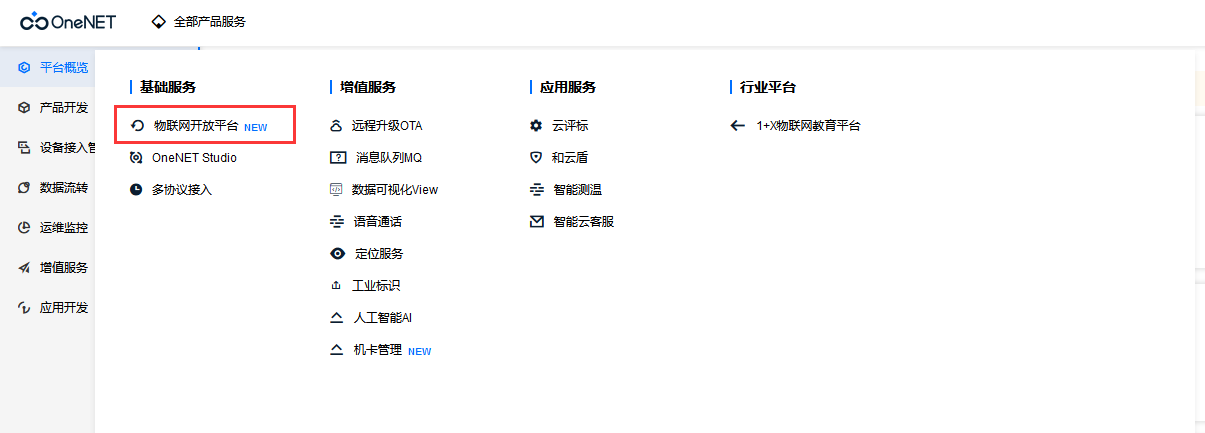Open 云评标 application service
1205x433 pixels.
coord(570,126)
